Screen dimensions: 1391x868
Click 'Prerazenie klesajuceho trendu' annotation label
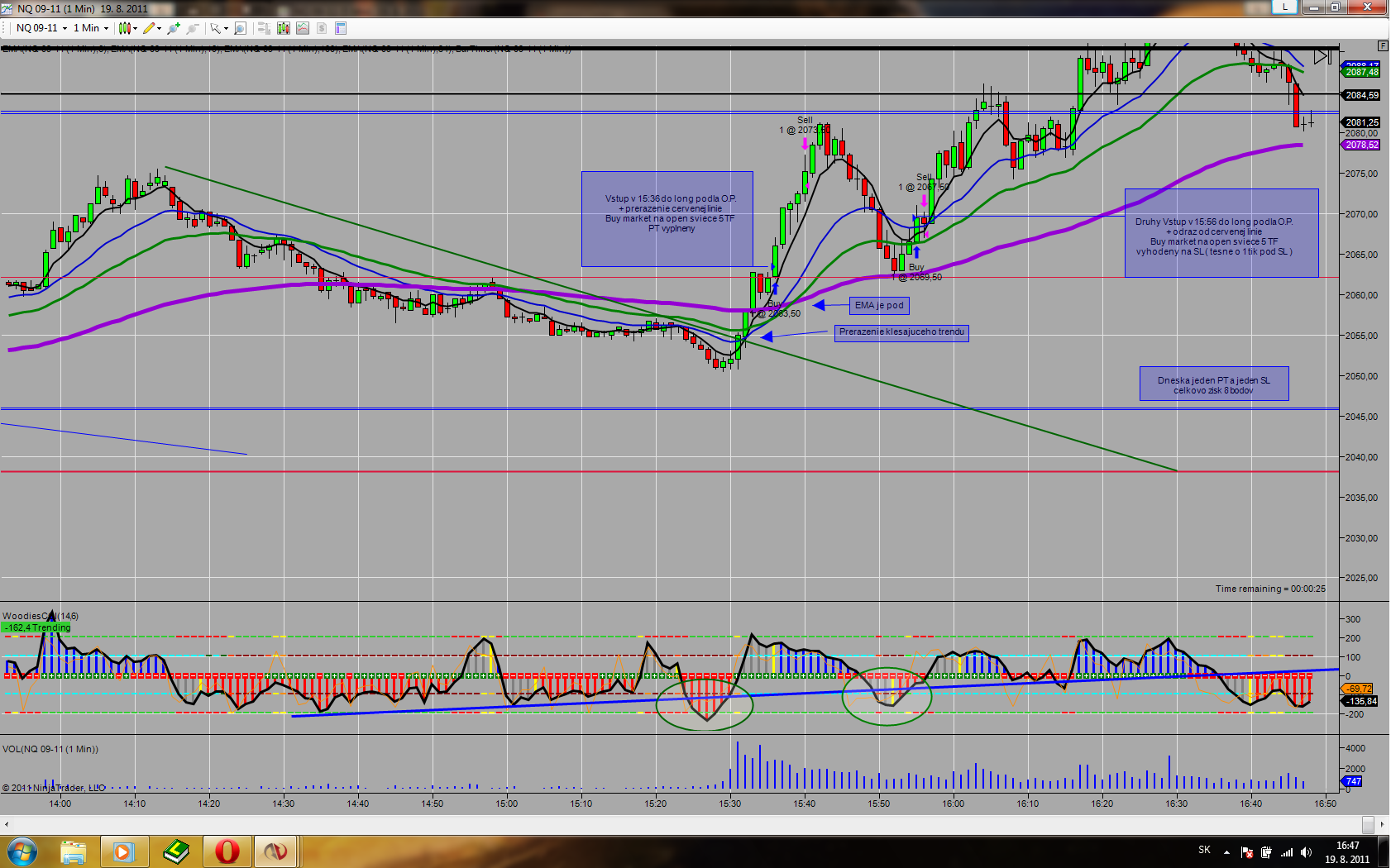901,332
